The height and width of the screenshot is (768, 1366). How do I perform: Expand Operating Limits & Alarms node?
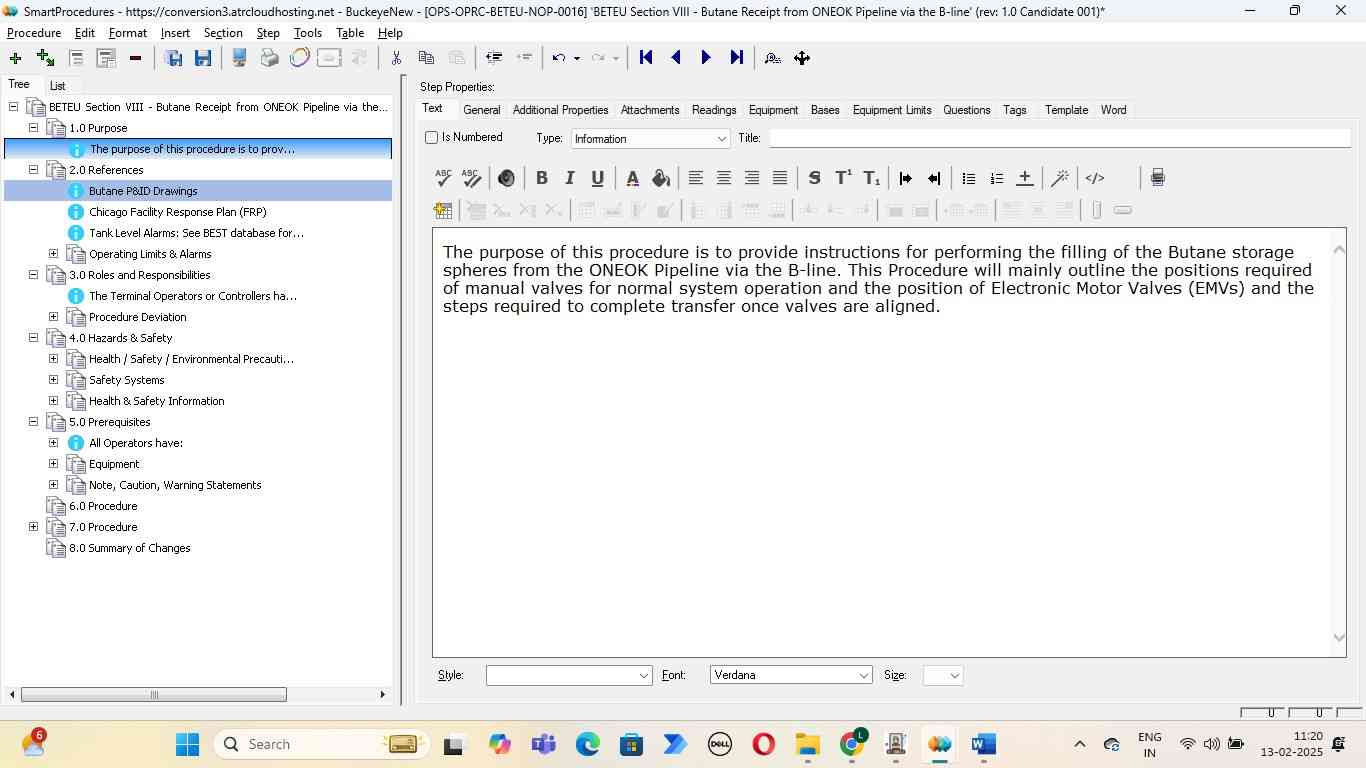coord(53,254)
